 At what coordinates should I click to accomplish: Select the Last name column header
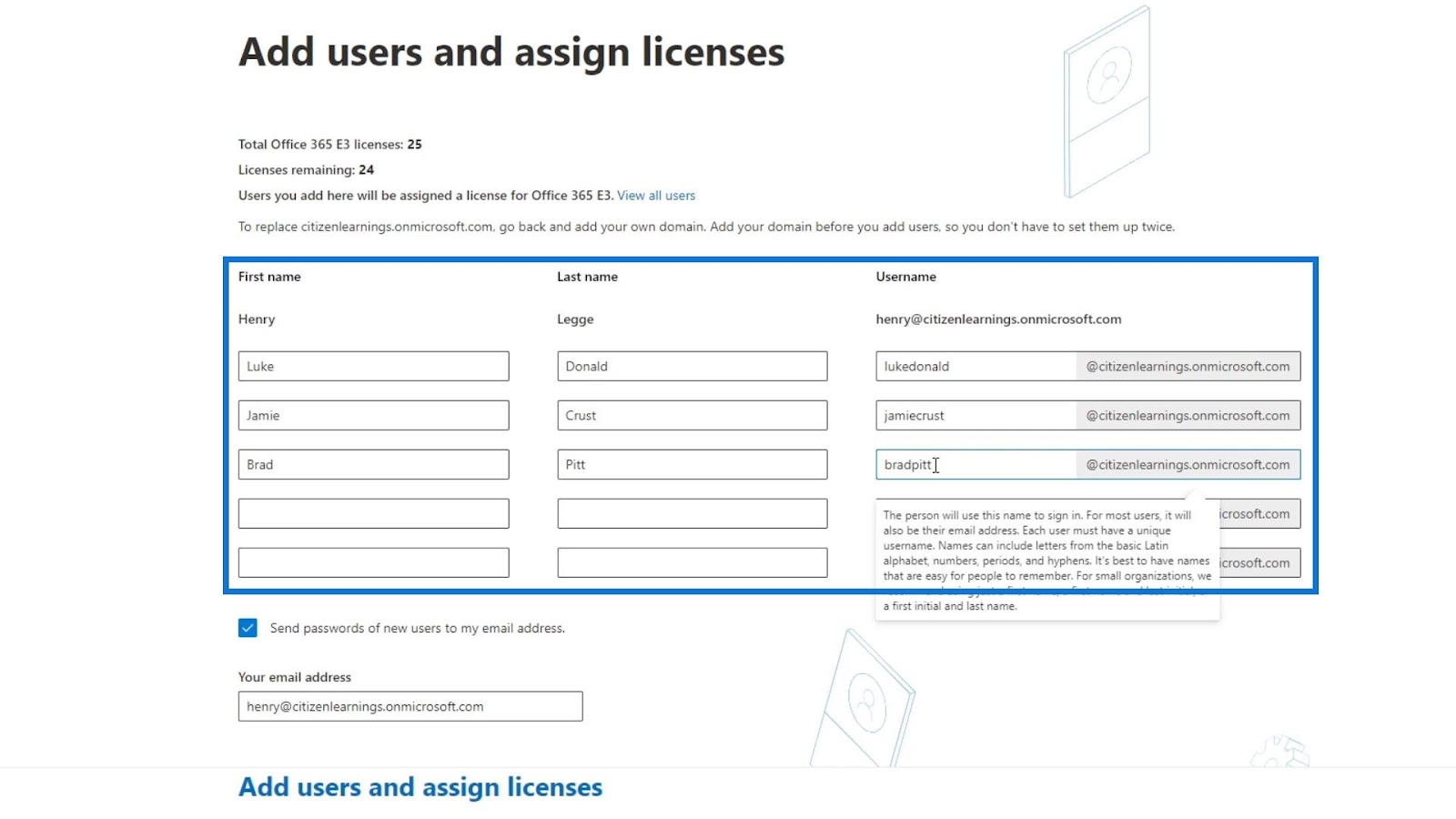587,277
